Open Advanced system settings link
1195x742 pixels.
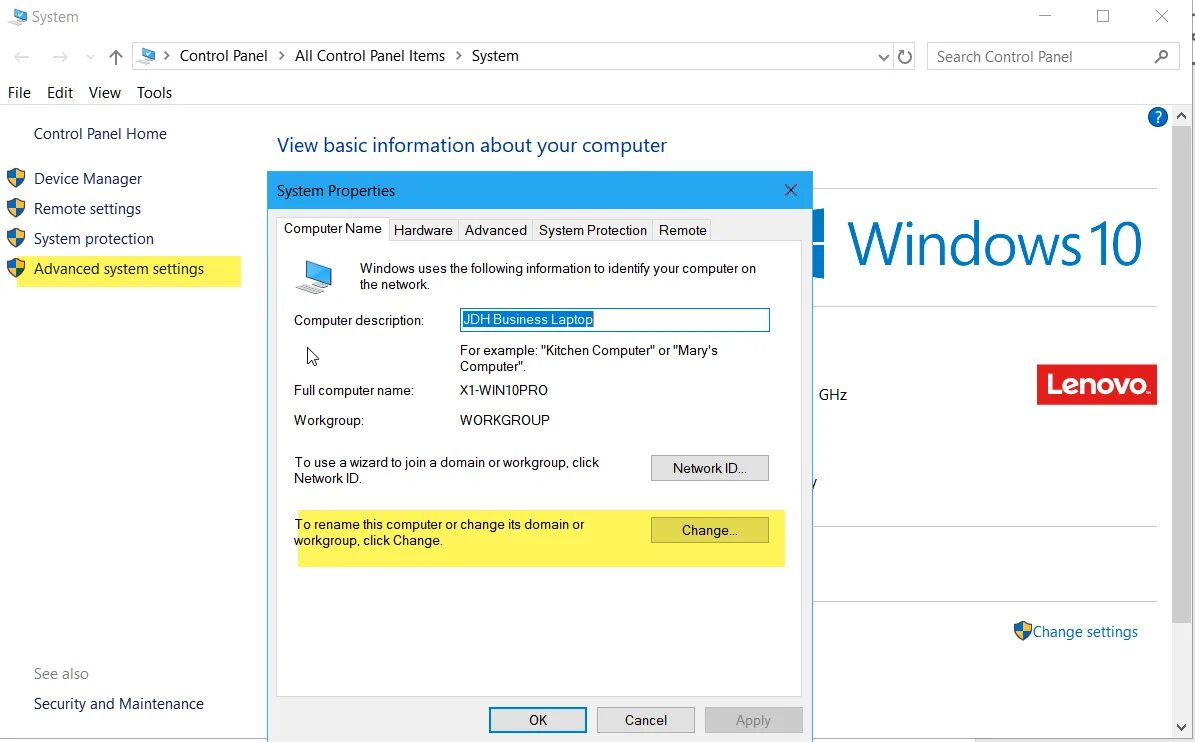(x=119, y=268)
